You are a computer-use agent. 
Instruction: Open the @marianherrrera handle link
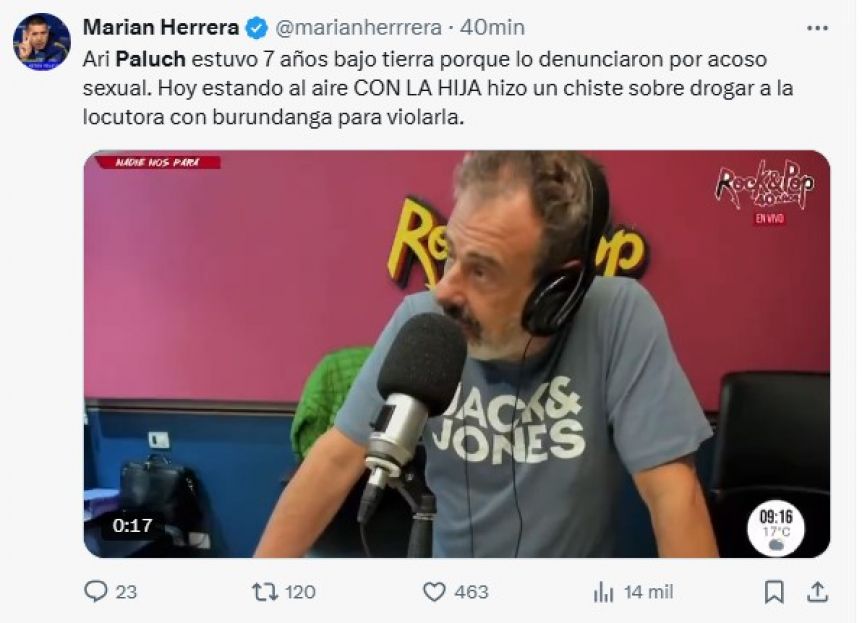358,27
